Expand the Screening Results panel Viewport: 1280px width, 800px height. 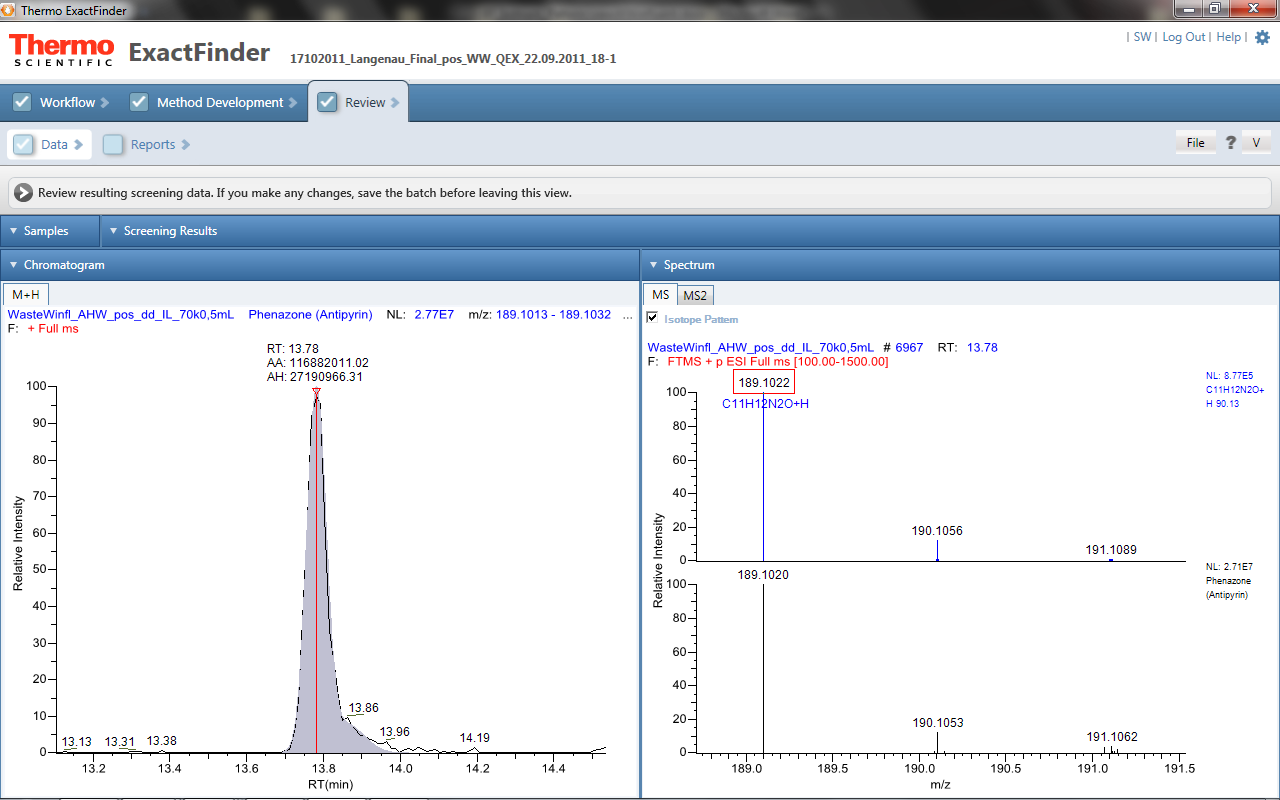click(113, 231)
